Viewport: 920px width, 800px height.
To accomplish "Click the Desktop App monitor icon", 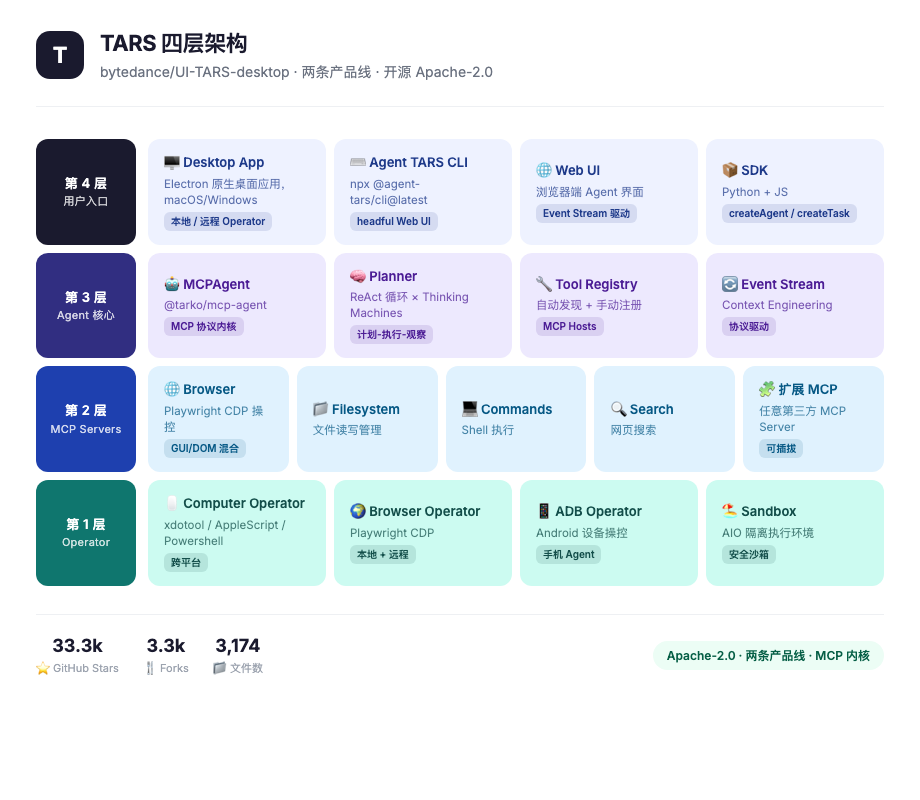I will click(x=172, y=163).
